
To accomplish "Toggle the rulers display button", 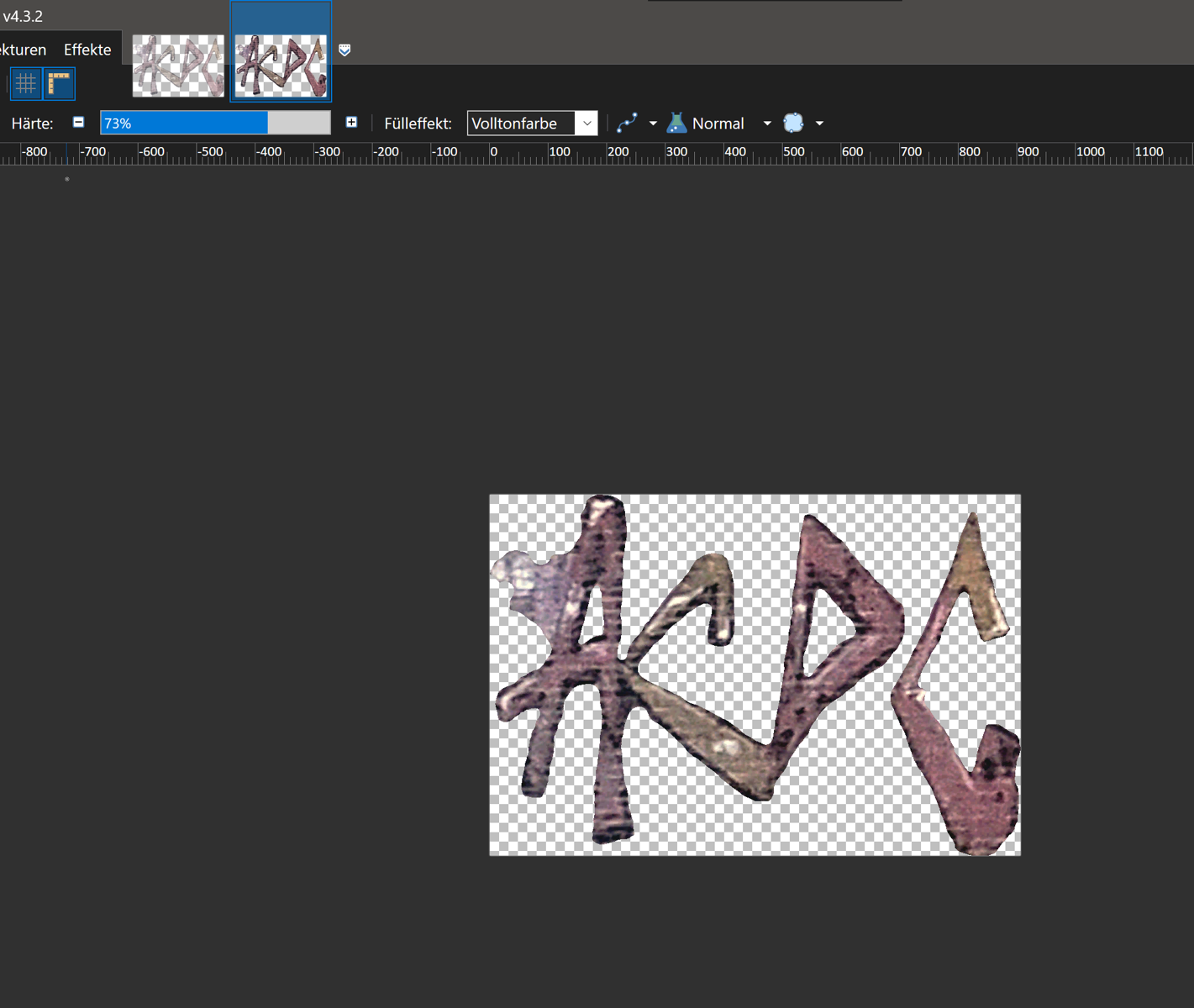I will click(59, 84).
